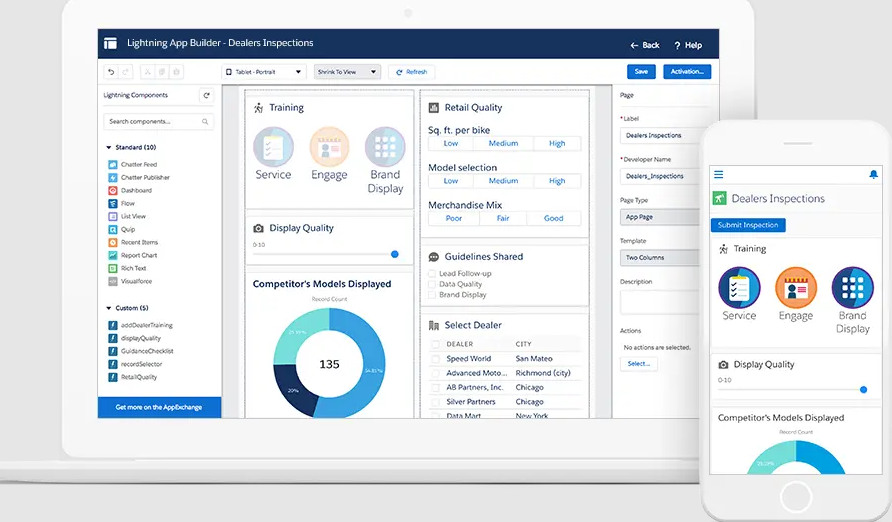892x522 pixels.
Task: Choose Low for Sq. ft. per bike
Action: point(451,143)
